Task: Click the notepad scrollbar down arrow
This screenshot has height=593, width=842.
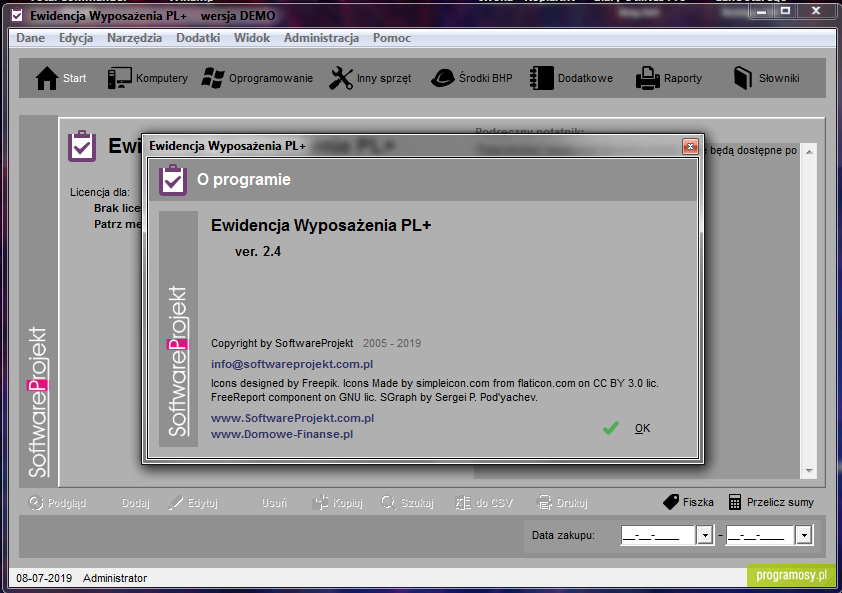Action: (809, 471)
